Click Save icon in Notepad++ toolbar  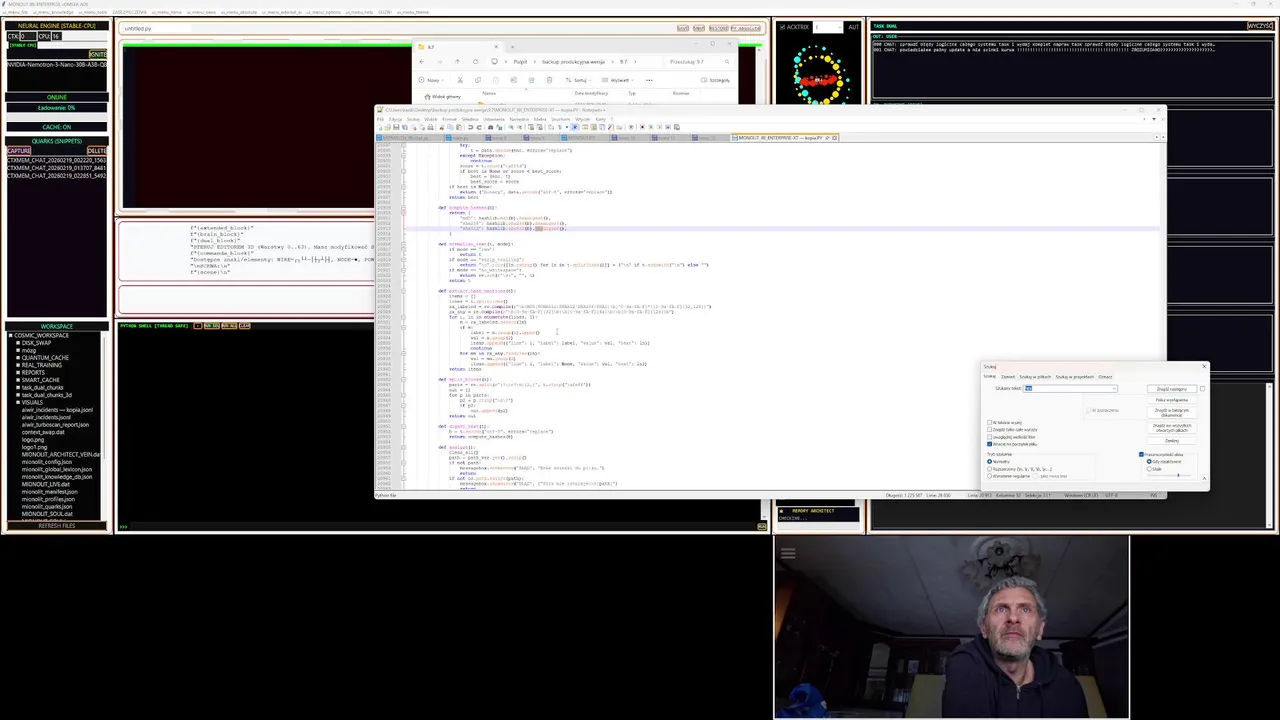point(396,127)
